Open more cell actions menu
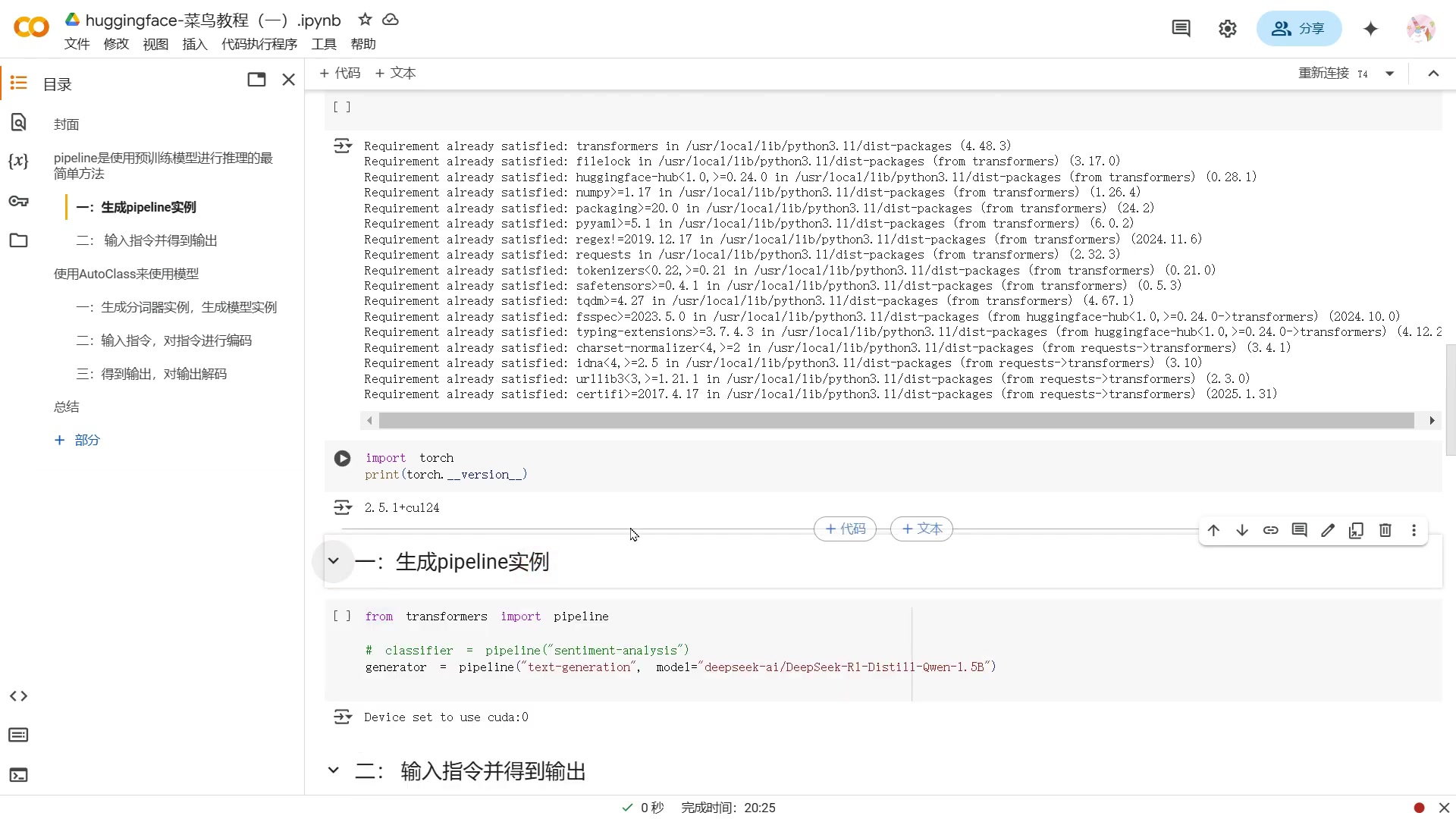This screenshot has width=1456, height=819. (x=1414, y=530)
